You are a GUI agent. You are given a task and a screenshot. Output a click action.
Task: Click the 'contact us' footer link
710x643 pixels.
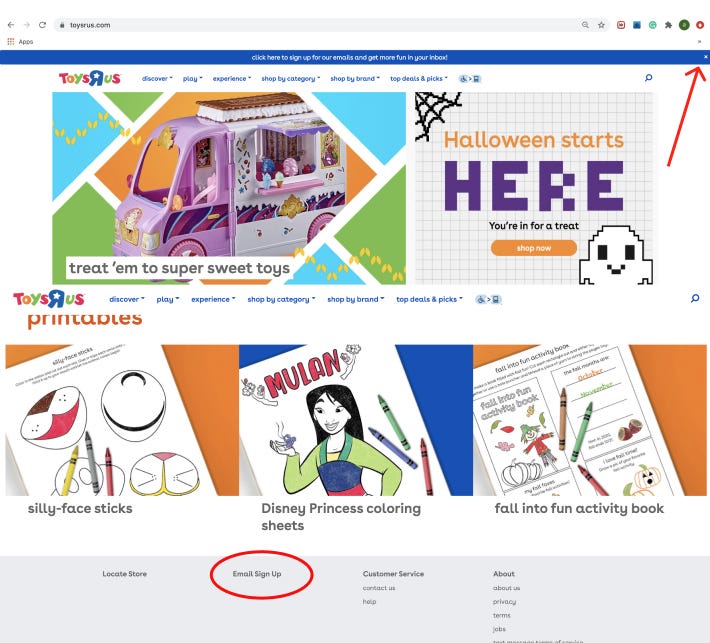pos(379,588)
